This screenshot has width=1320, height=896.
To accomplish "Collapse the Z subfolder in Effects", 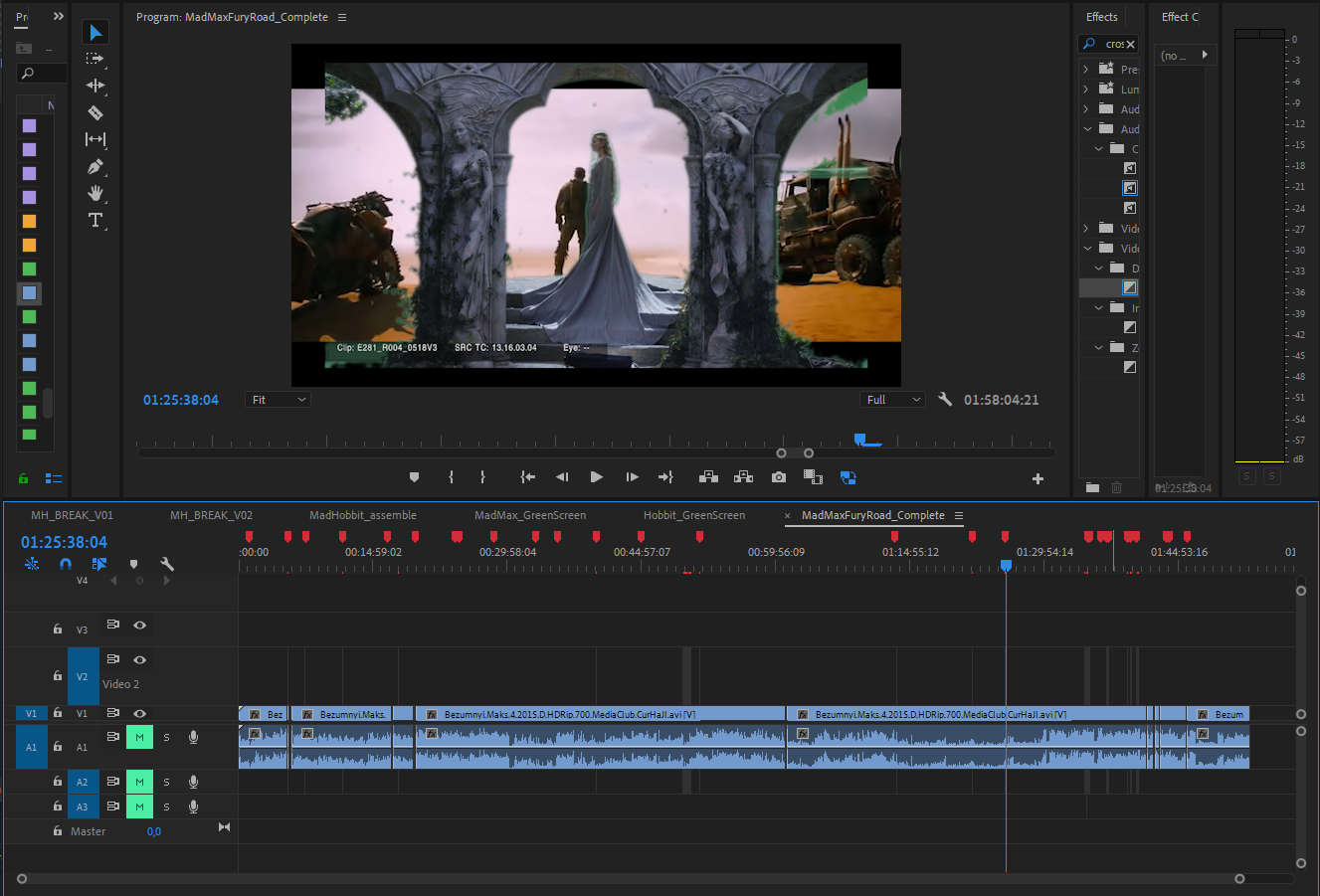I will coord(1099,347).
